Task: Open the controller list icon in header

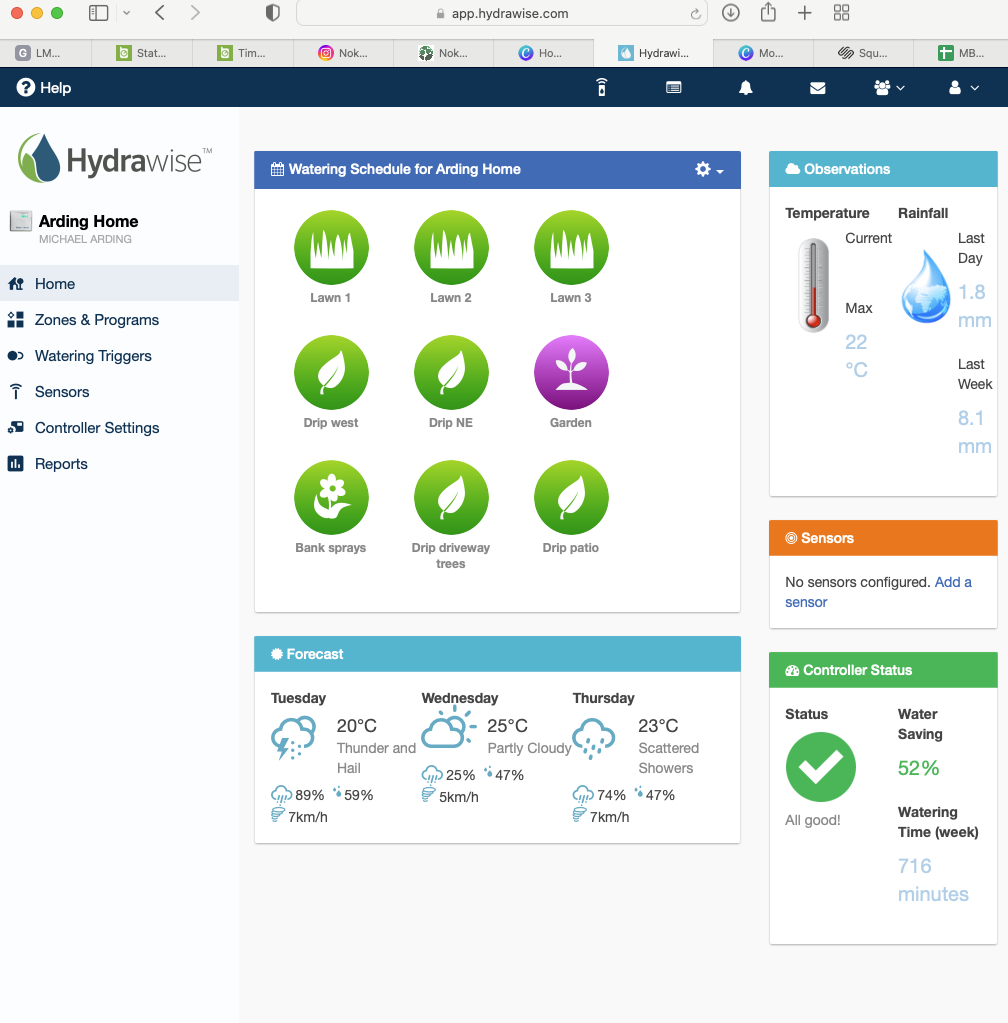Action: tap(674, 88)
